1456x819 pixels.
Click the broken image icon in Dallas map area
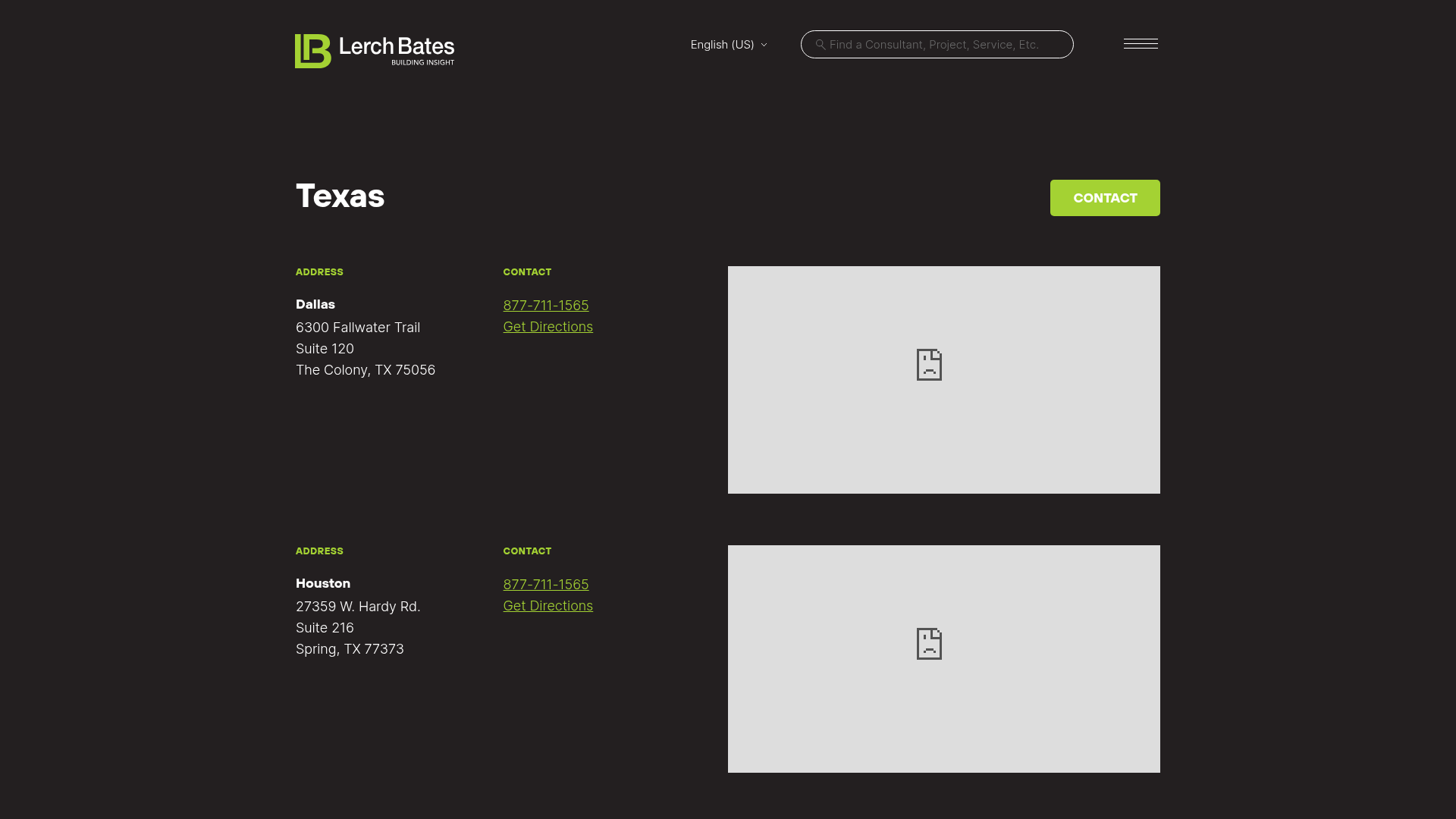coord(929,365)
